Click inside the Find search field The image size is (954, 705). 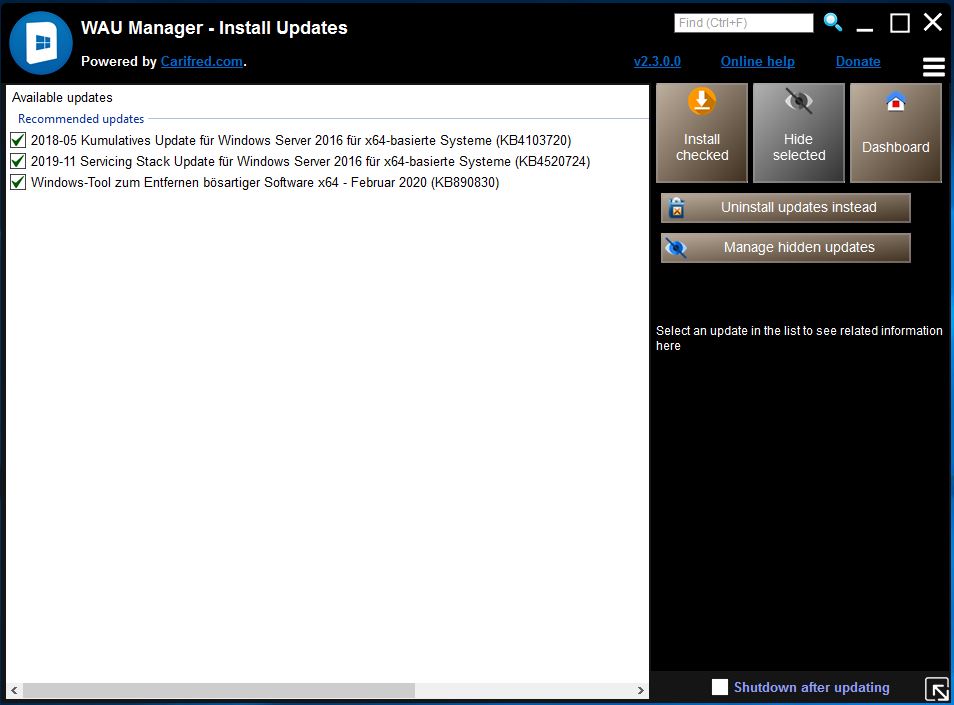coord(744,23)
